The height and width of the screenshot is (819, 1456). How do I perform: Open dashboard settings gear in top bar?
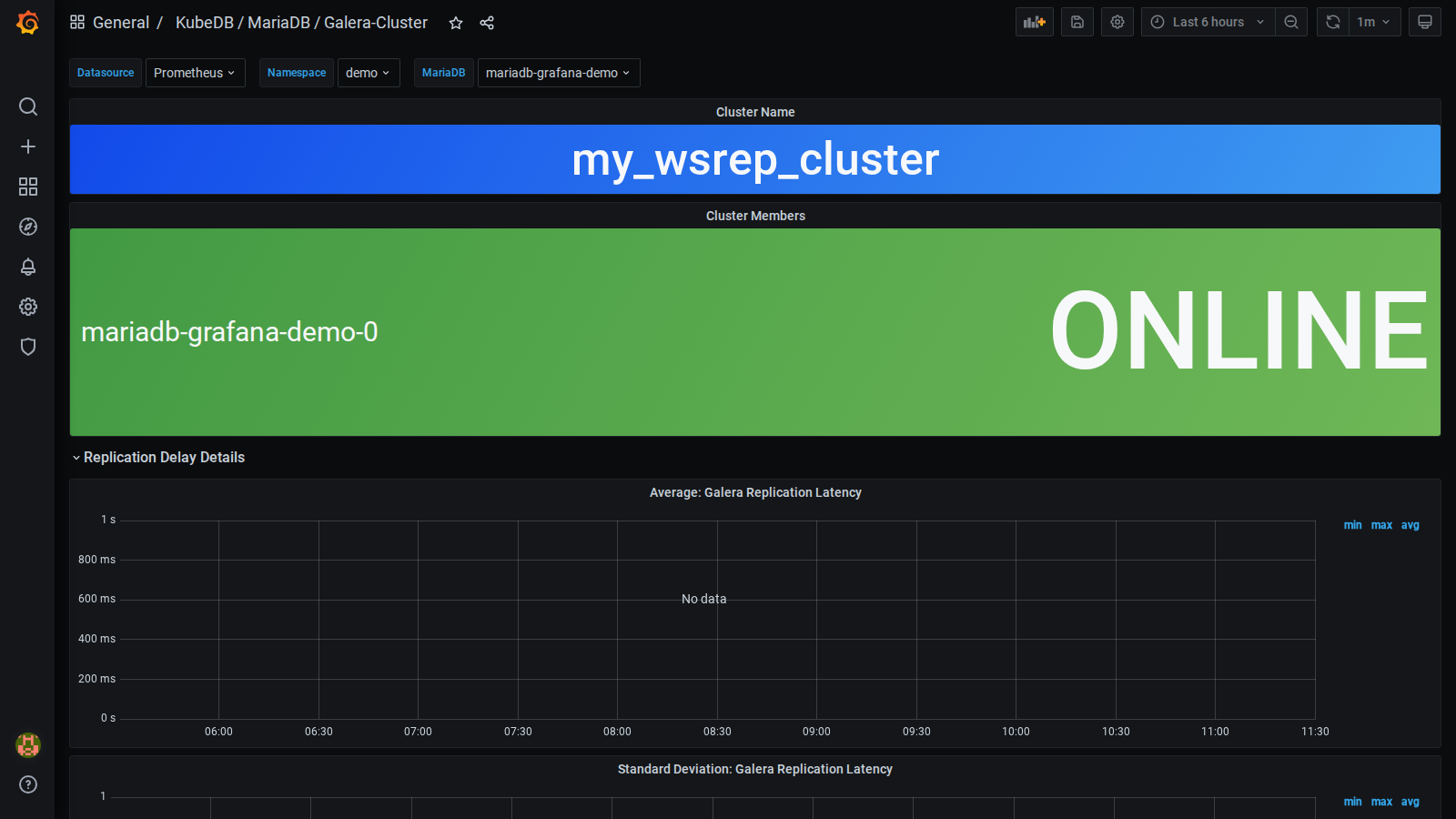click(x=1117, y=22)
